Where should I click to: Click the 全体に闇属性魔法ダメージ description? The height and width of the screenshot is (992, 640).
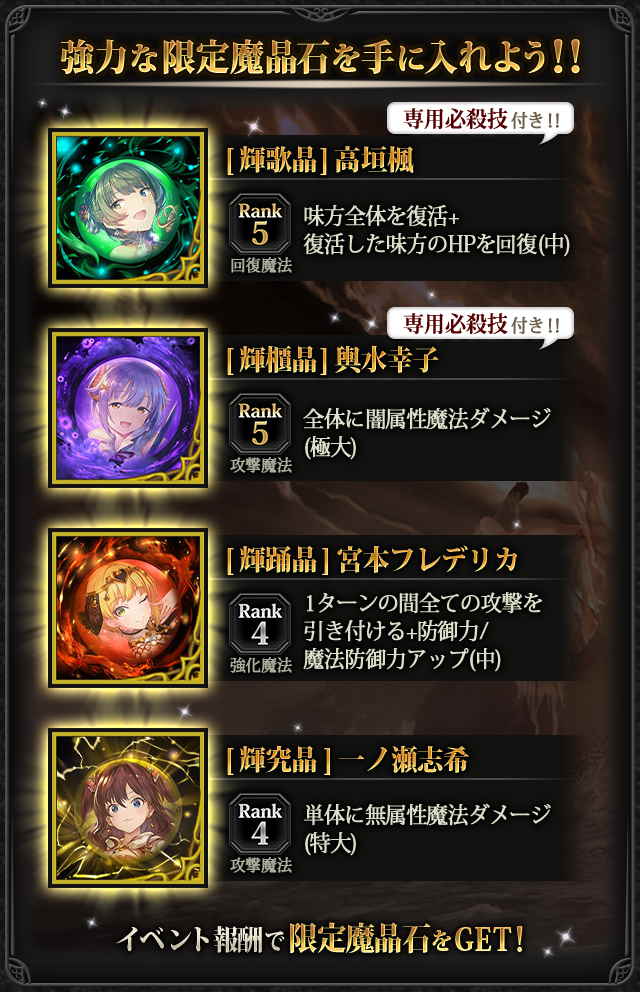tap(427, 432)
